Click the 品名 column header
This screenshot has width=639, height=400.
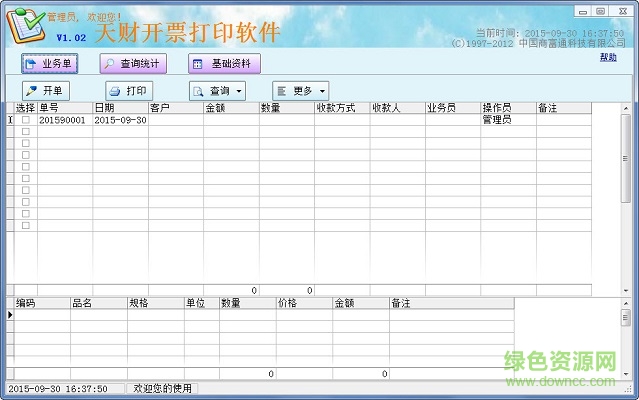(99, 303)
